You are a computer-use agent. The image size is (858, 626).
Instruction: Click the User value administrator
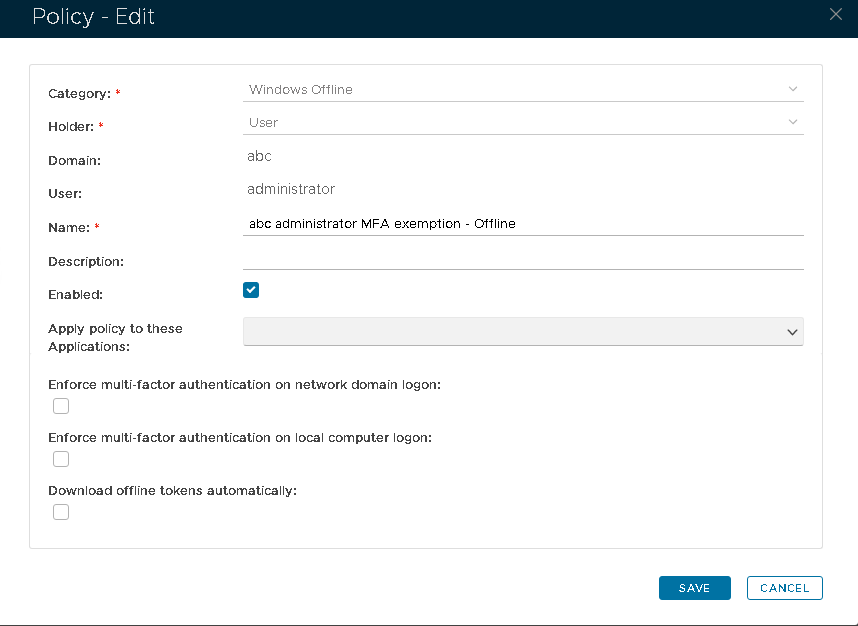[x=291, y=189]
